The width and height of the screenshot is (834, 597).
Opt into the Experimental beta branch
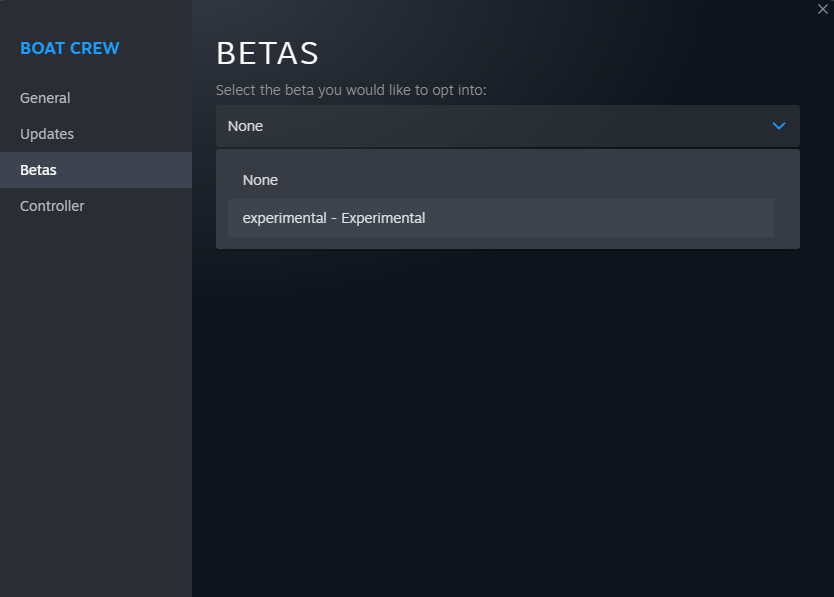pyautogui.click(x=334, y=218)
